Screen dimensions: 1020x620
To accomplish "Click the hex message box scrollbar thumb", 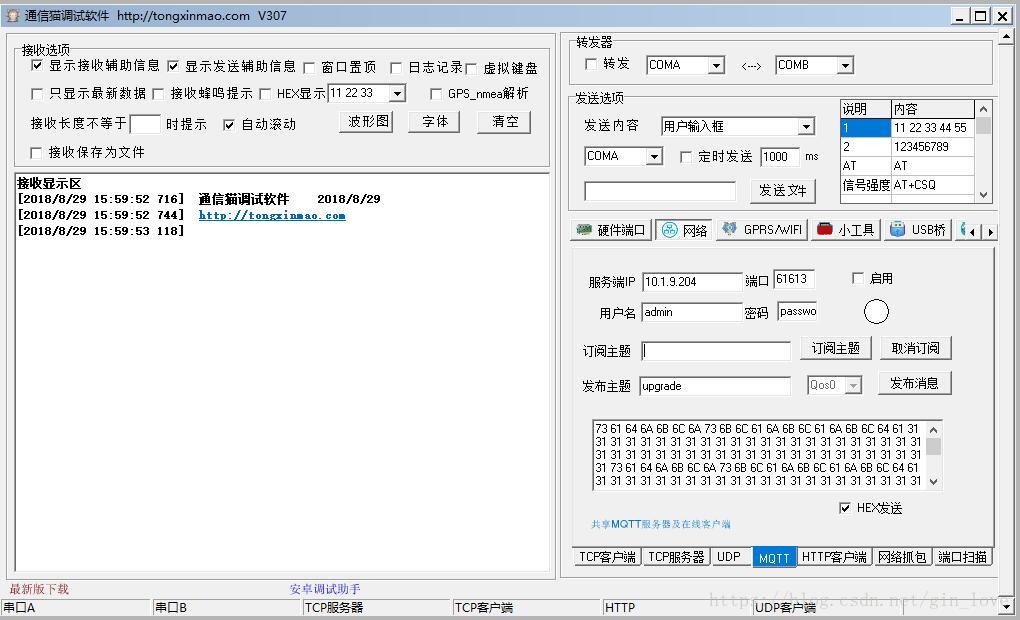I will click(933, 446).
